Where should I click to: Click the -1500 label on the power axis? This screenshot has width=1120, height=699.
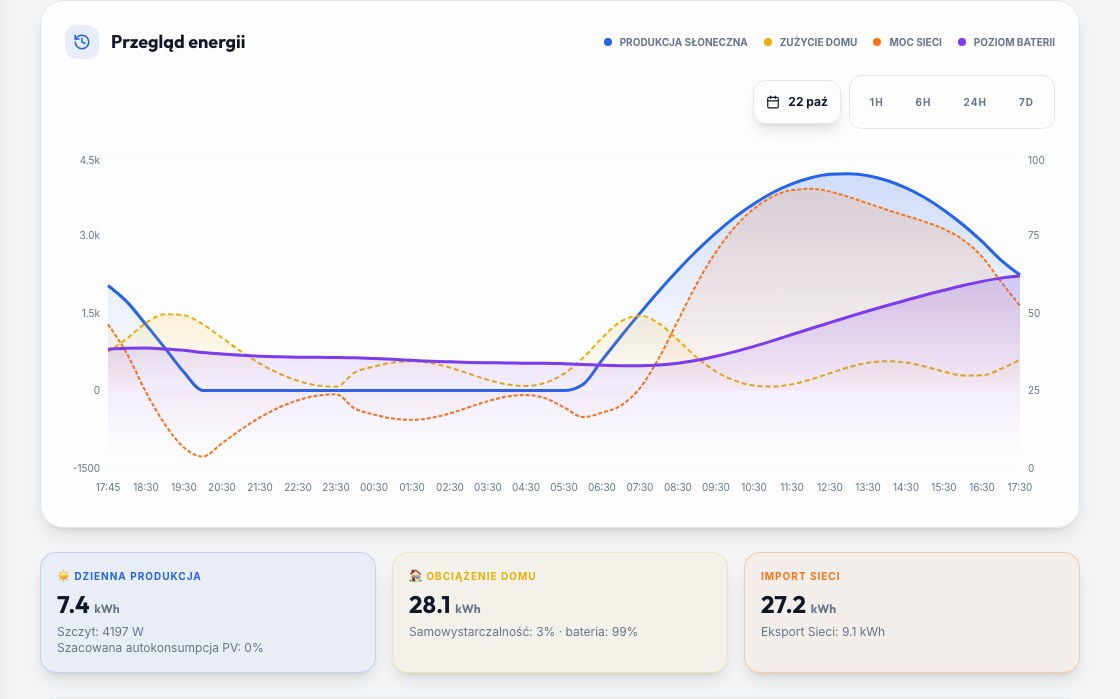point(86,468)
